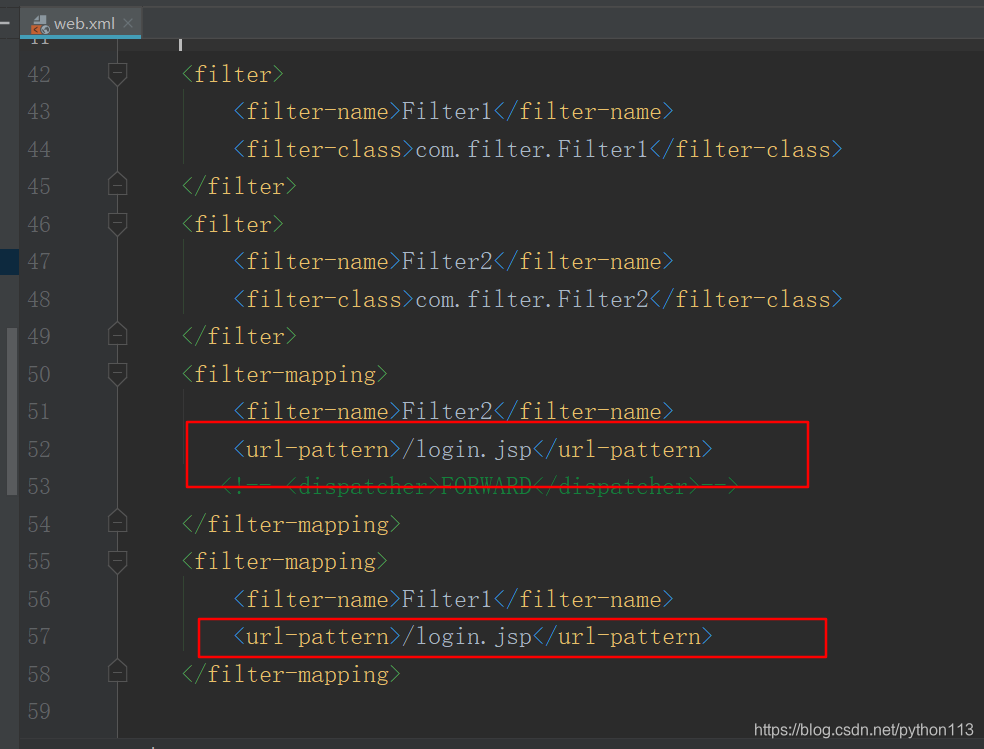Click the blue marker beside line 47

tap(9, 262)
